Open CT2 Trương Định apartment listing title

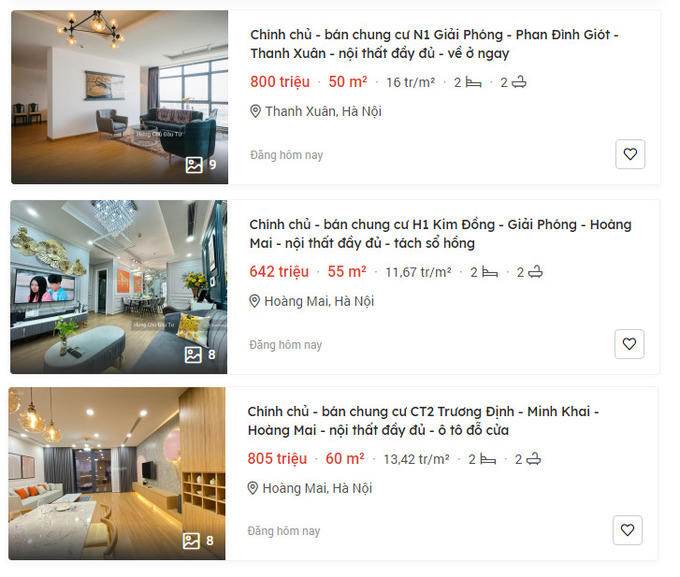(423, 421)
